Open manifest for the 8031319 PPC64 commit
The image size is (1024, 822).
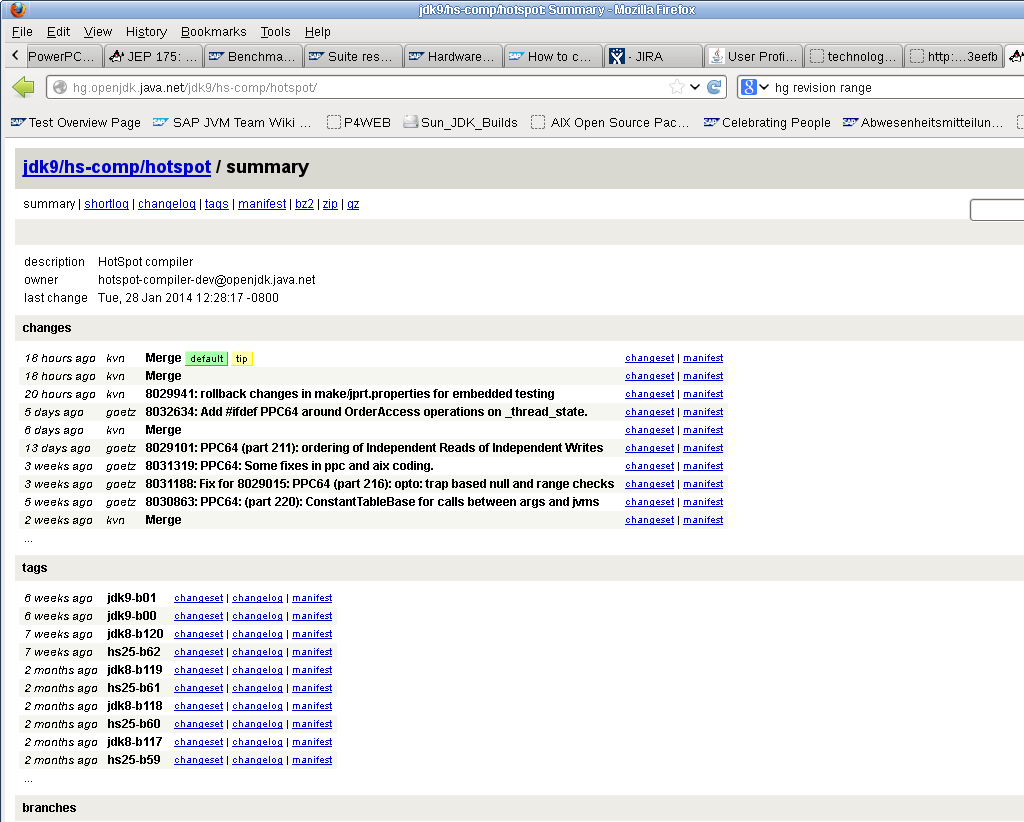click(703, 466)
